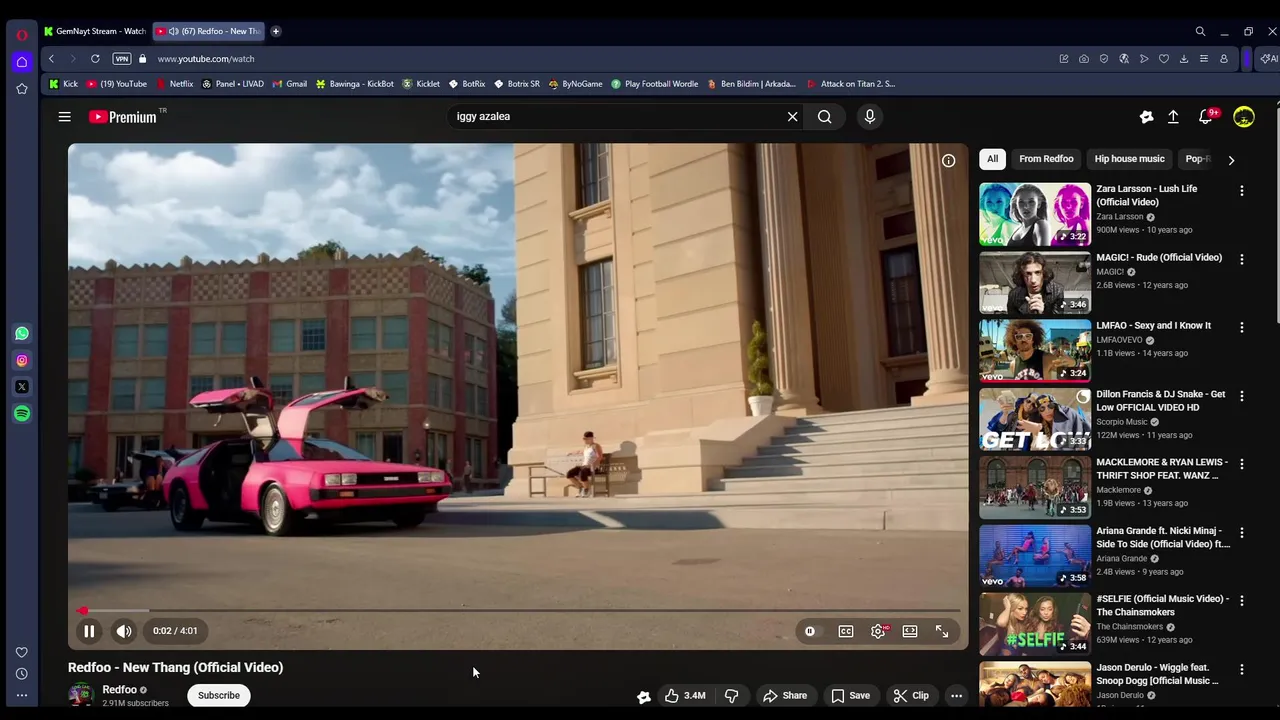Enter full screen mode
The width and height of the screenshot is (1280, 720).
click(942, 631)
